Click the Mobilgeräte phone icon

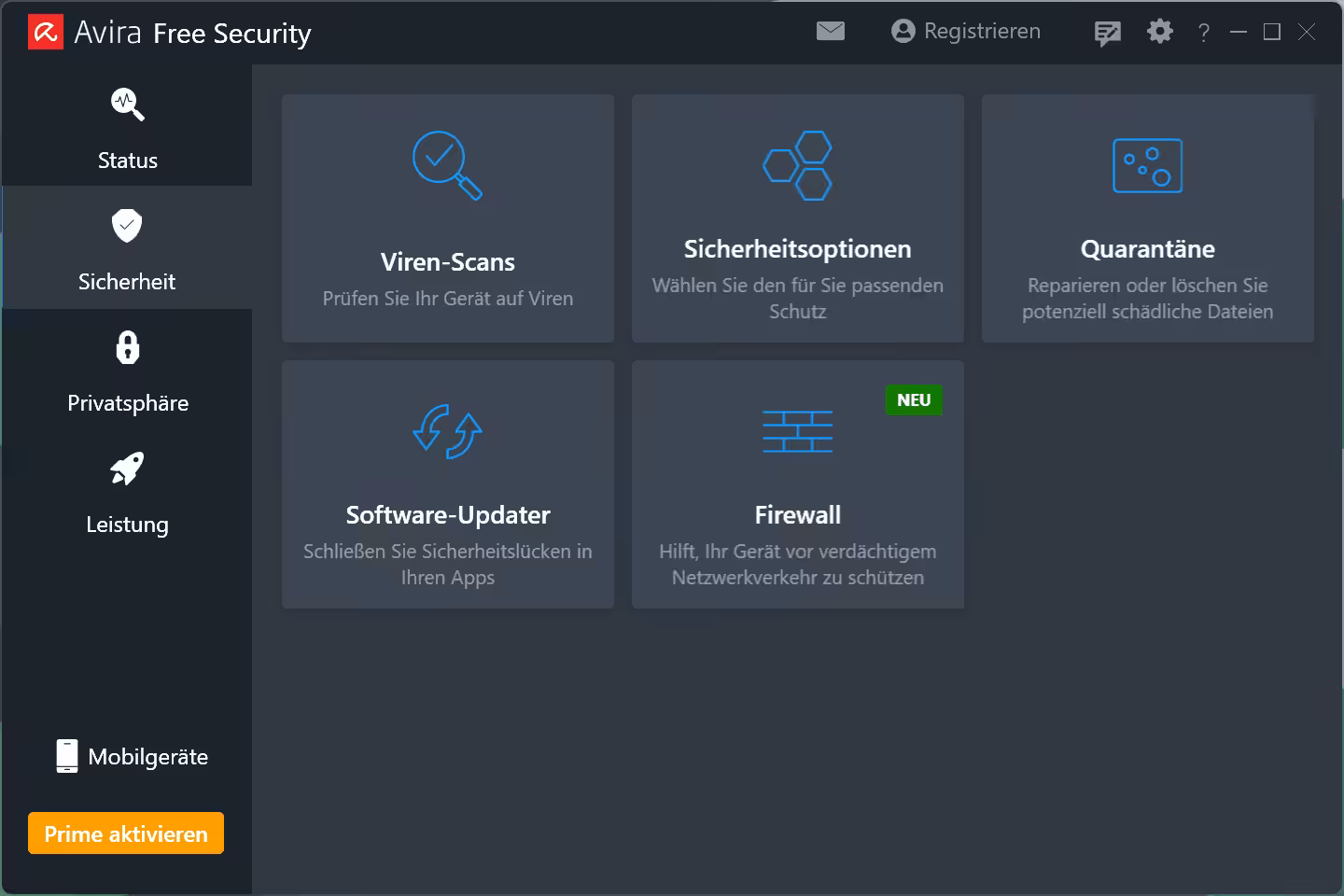[x=65, y=756]
